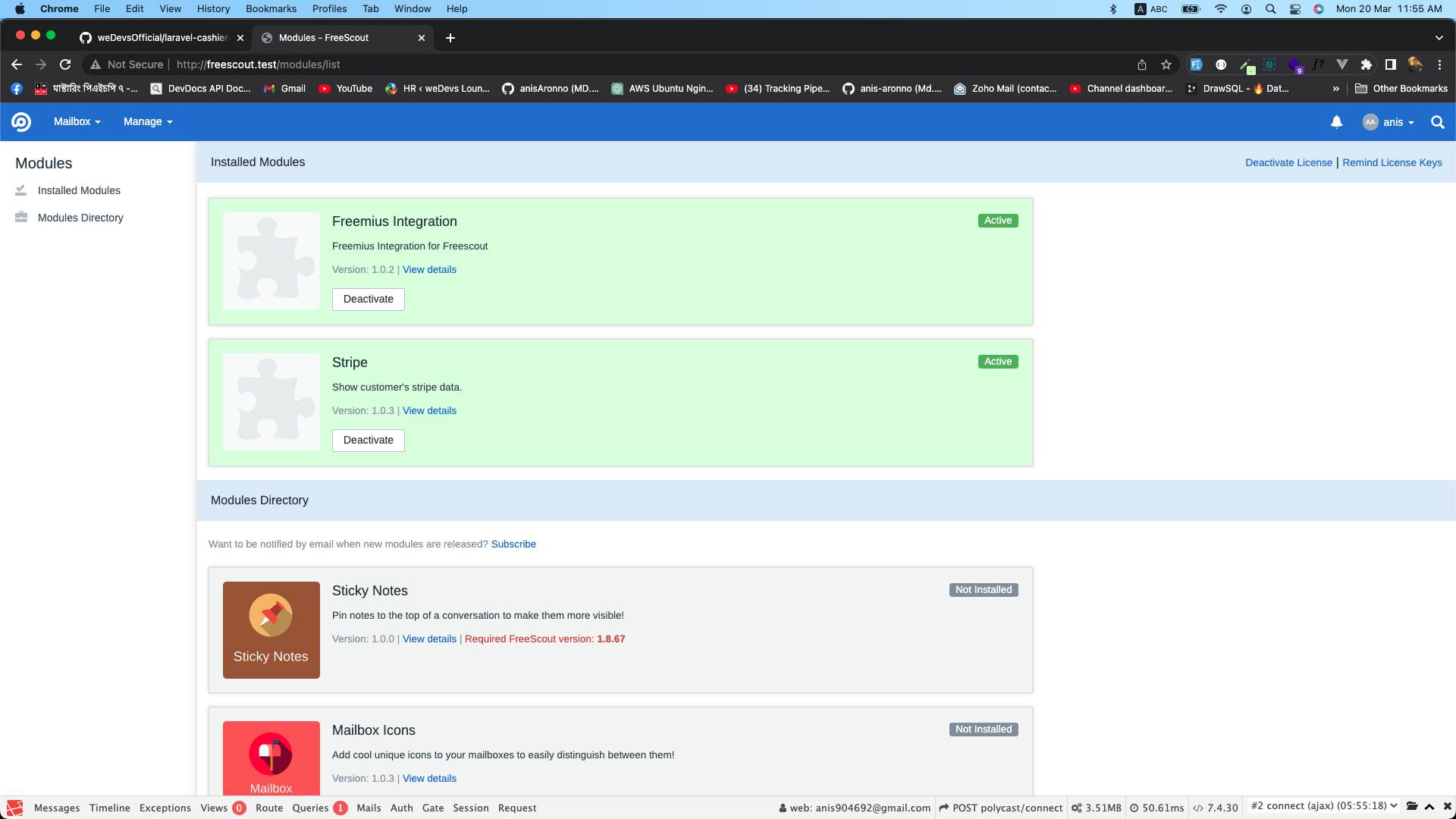Click the FreeScout logo in the navbar

tap(21, 121)
